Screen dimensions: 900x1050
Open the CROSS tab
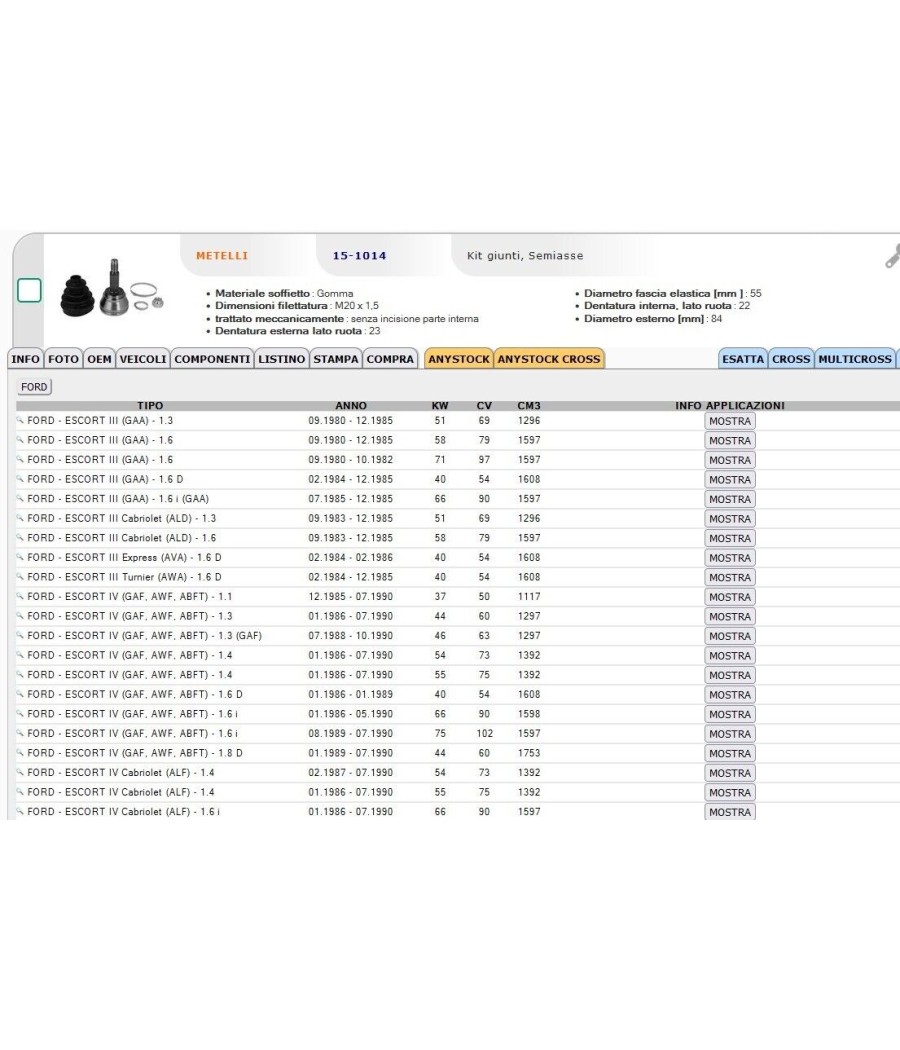[791, 359]
